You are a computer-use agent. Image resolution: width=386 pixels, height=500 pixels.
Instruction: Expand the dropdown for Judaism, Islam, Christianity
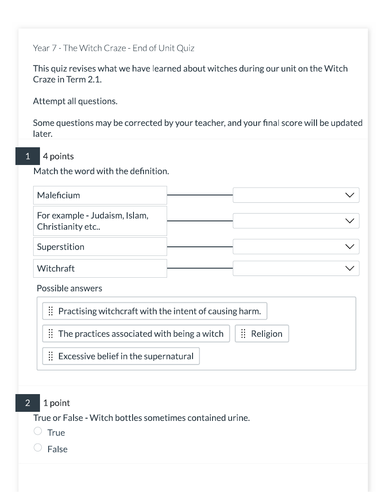pyautogui.click(x=296, y=221)
